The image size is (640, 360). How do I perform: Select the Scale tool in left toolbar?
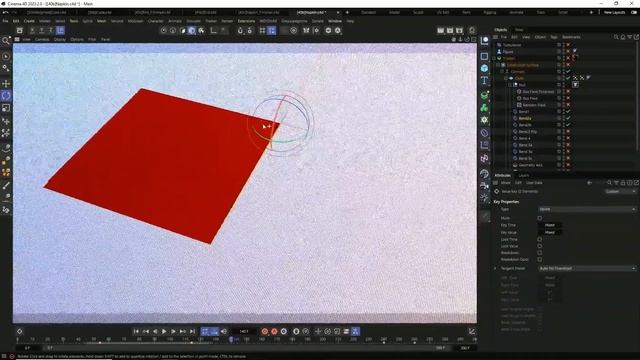[x=6, y=108]
